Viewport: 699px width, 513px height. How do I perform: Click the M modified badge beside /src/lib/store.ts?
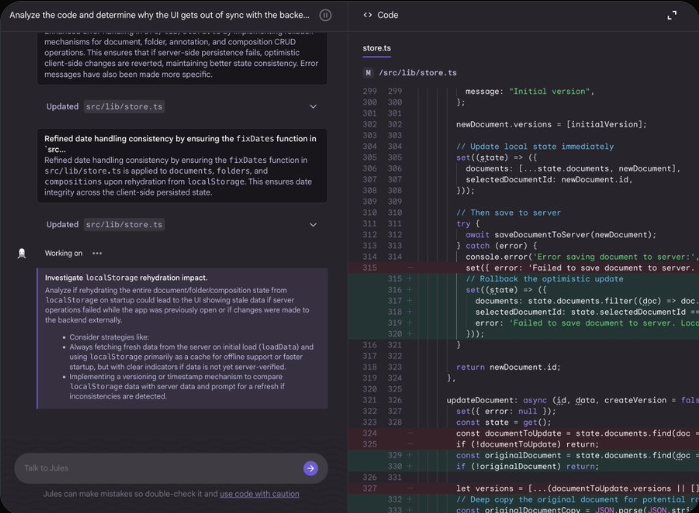368,73
